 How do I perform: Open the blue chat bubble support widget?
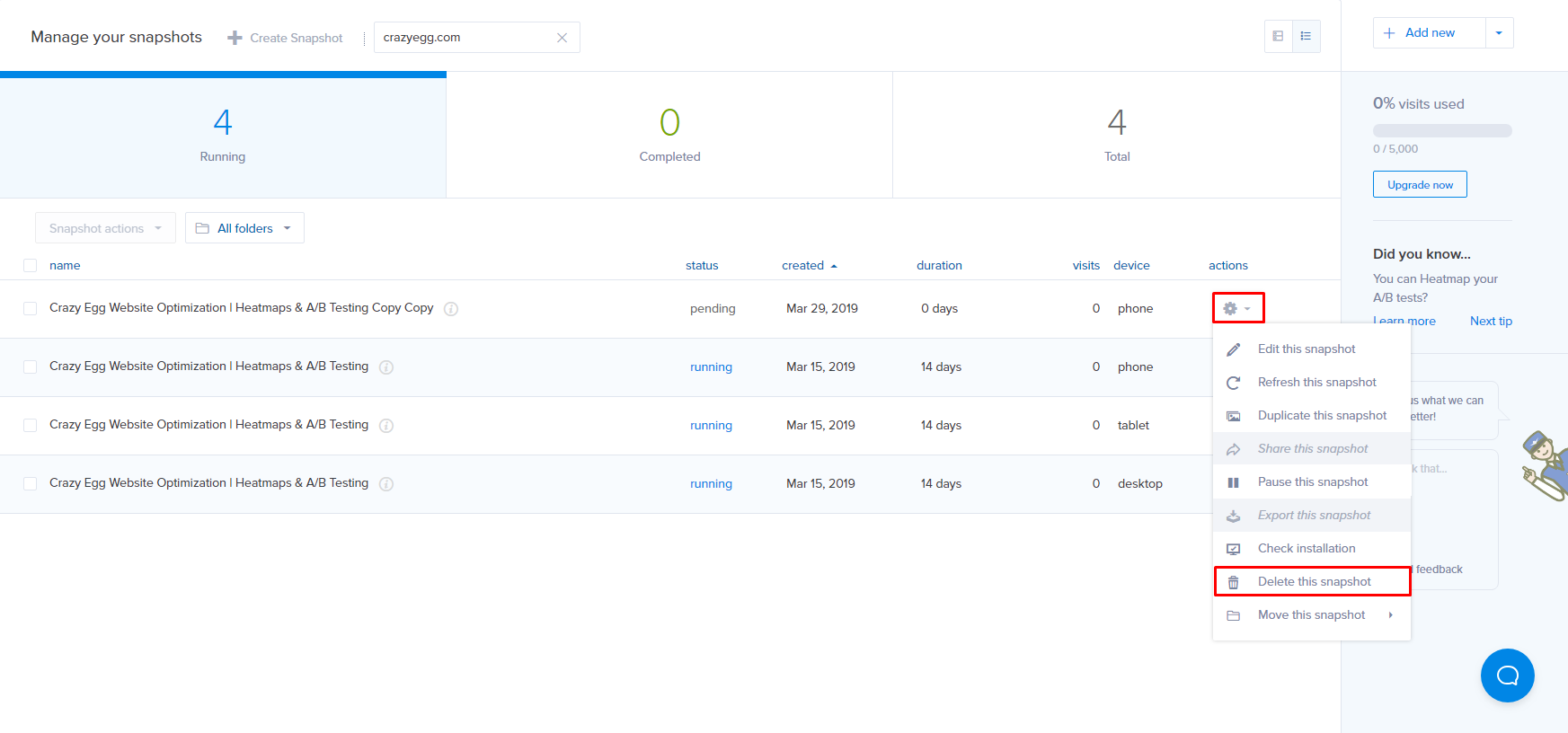click(x=1507, y=676)
